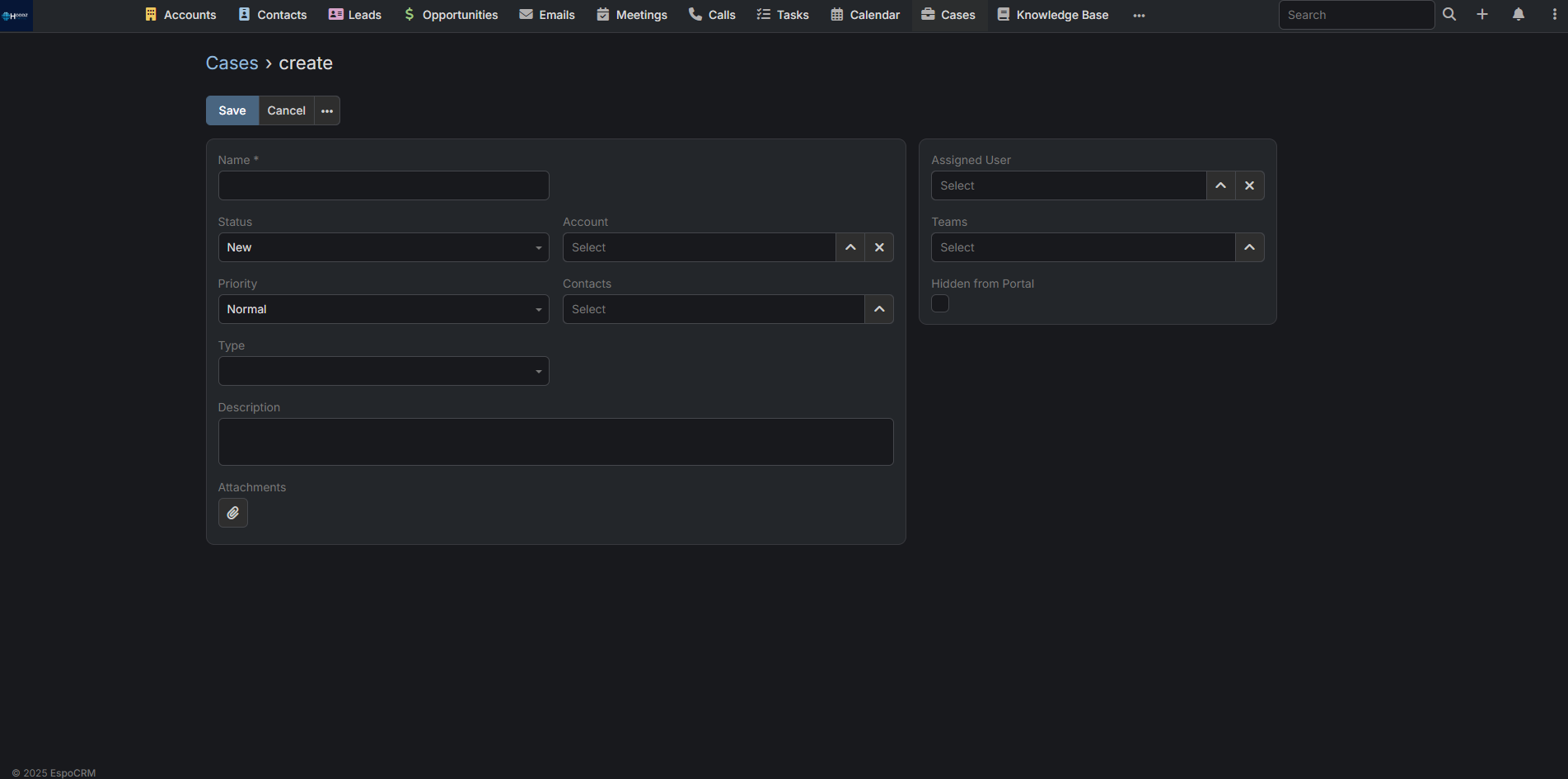Open more actions menu beside Cancel

tap(327, 110)
